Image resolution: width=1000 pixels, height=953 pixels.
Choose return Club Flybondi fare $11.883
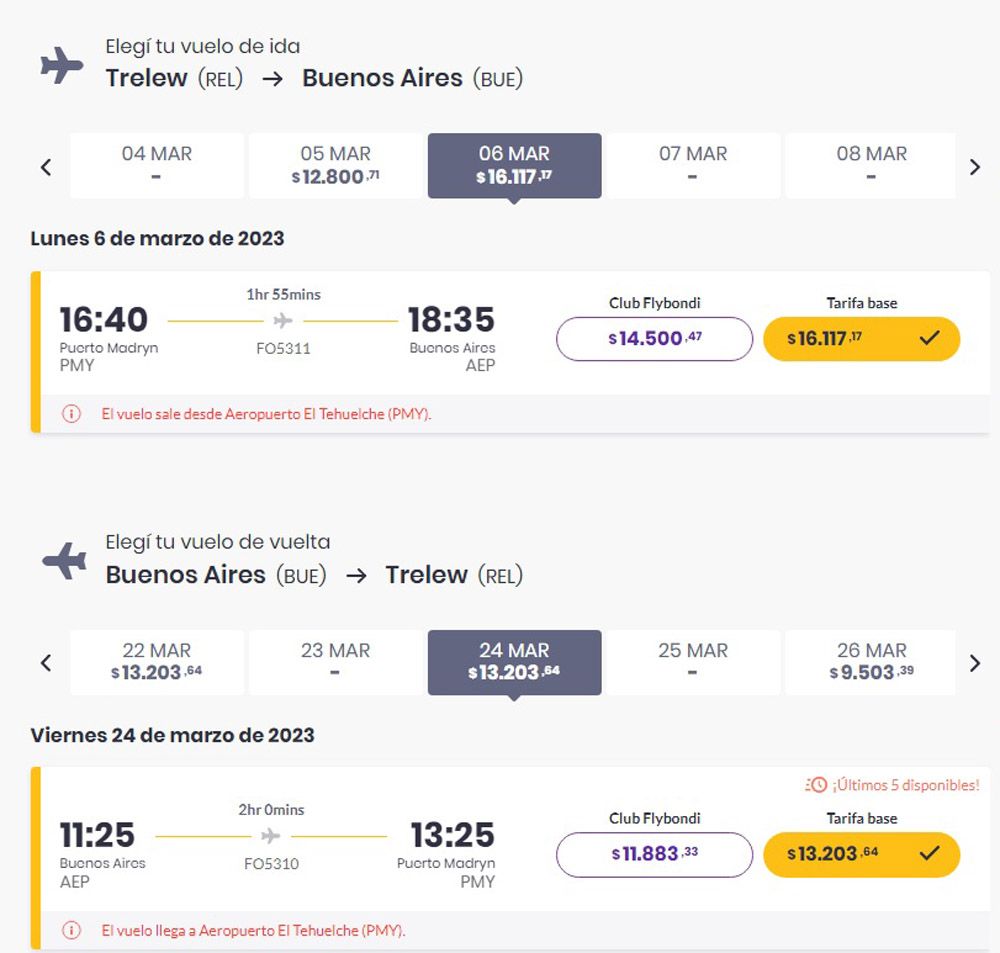654,854
